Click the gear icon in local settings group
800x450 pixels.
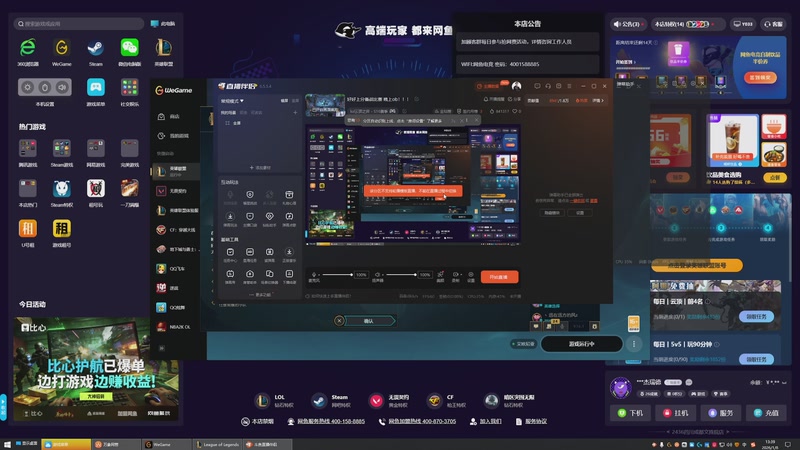pos(28,87)
